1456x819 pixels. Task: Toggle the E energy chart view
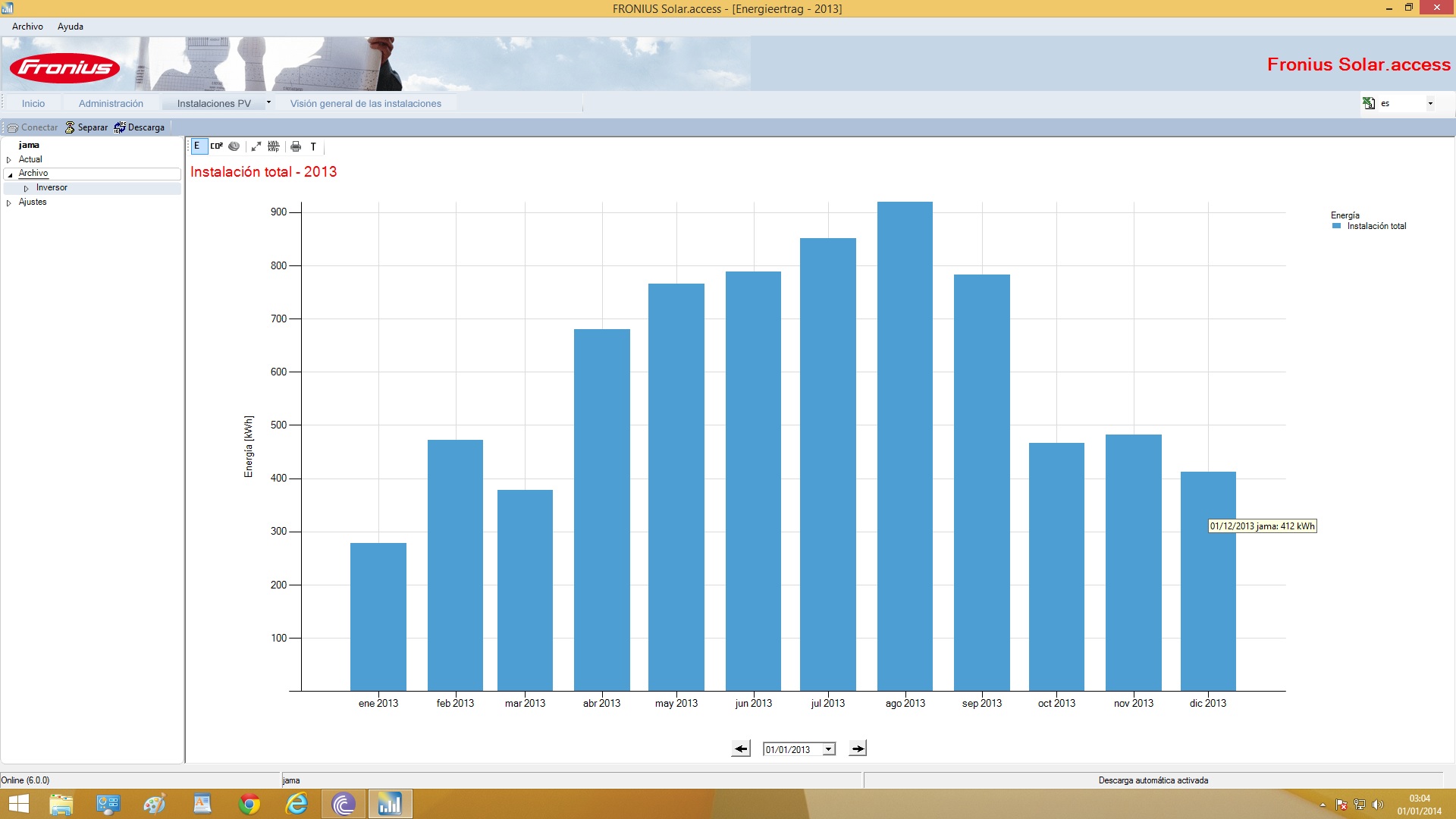click(198, 146)
